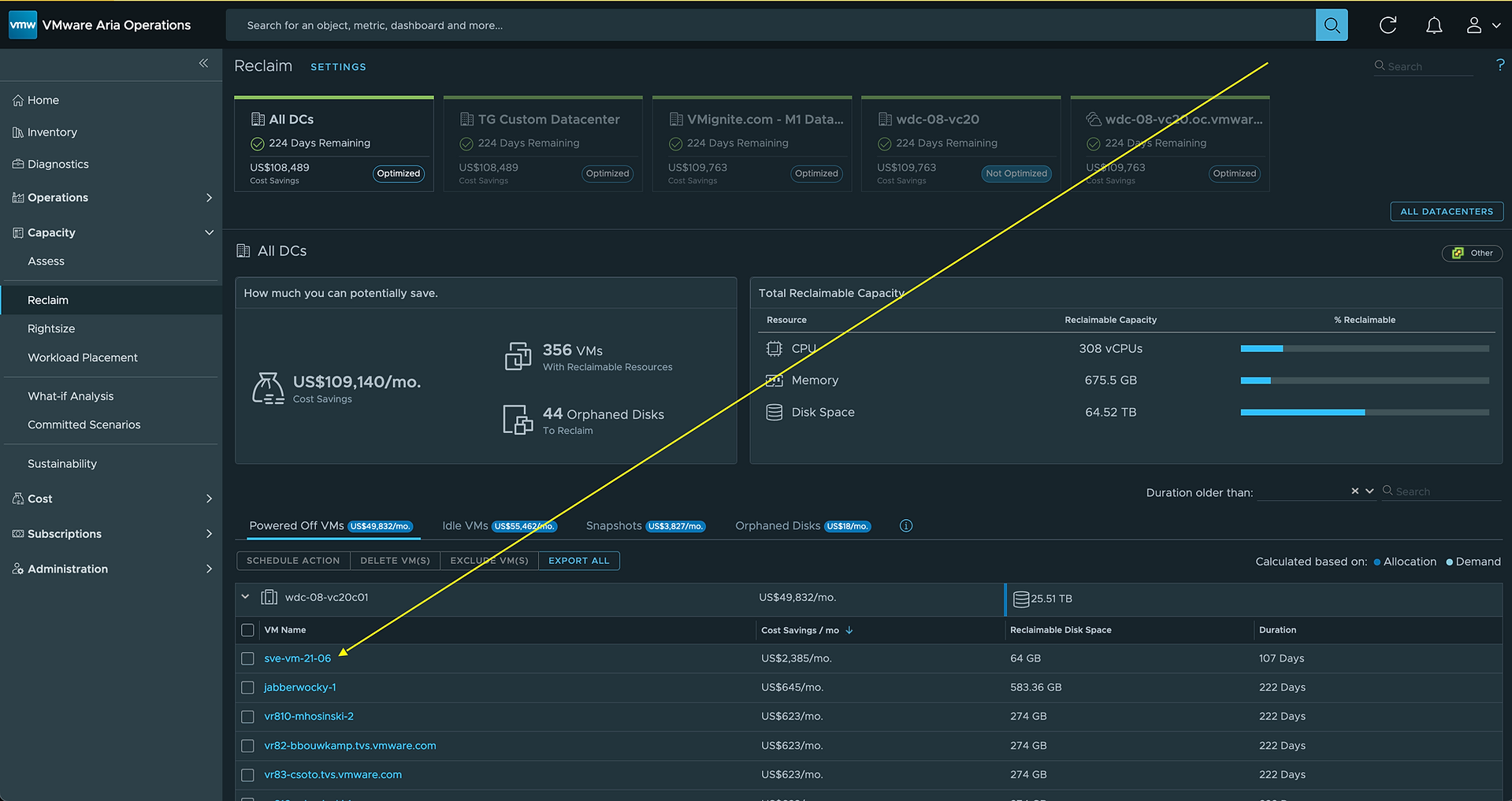This screenshot has height=801, width=1512.
Task: Open the help question mark icon
Action: click(x=1499, y=65)
